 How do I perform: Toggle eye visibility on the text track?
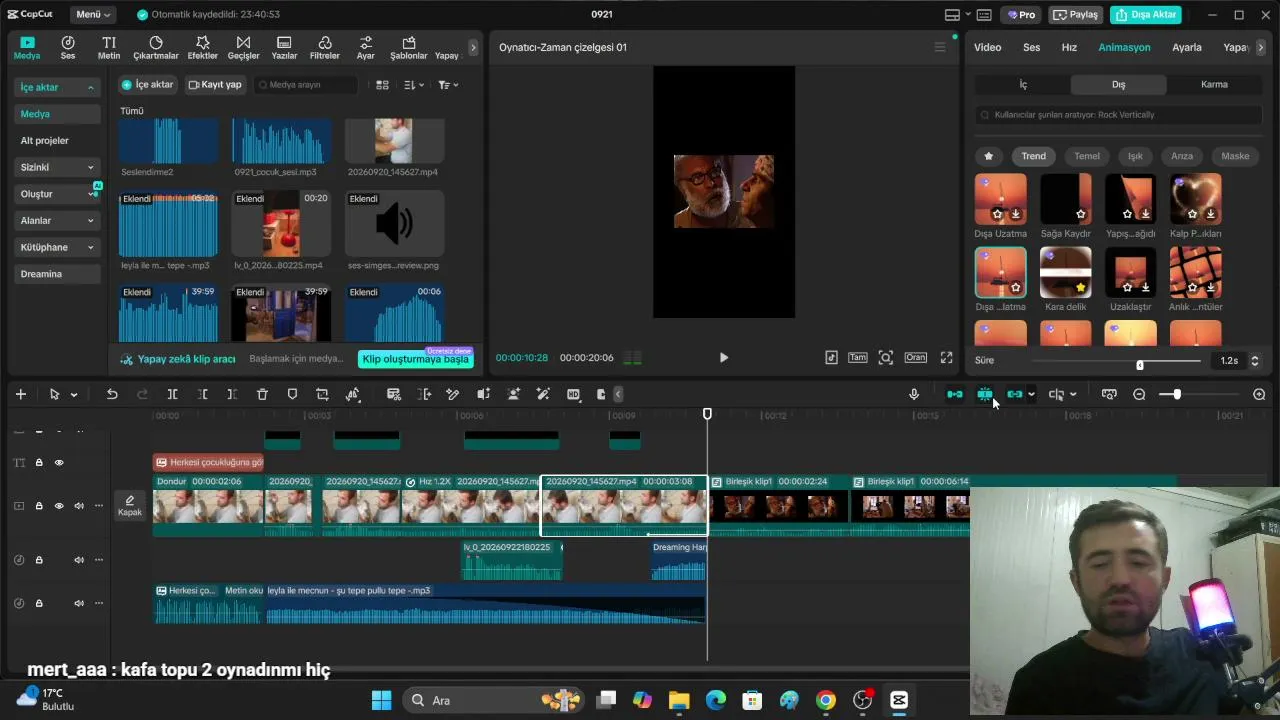point(59,462)
